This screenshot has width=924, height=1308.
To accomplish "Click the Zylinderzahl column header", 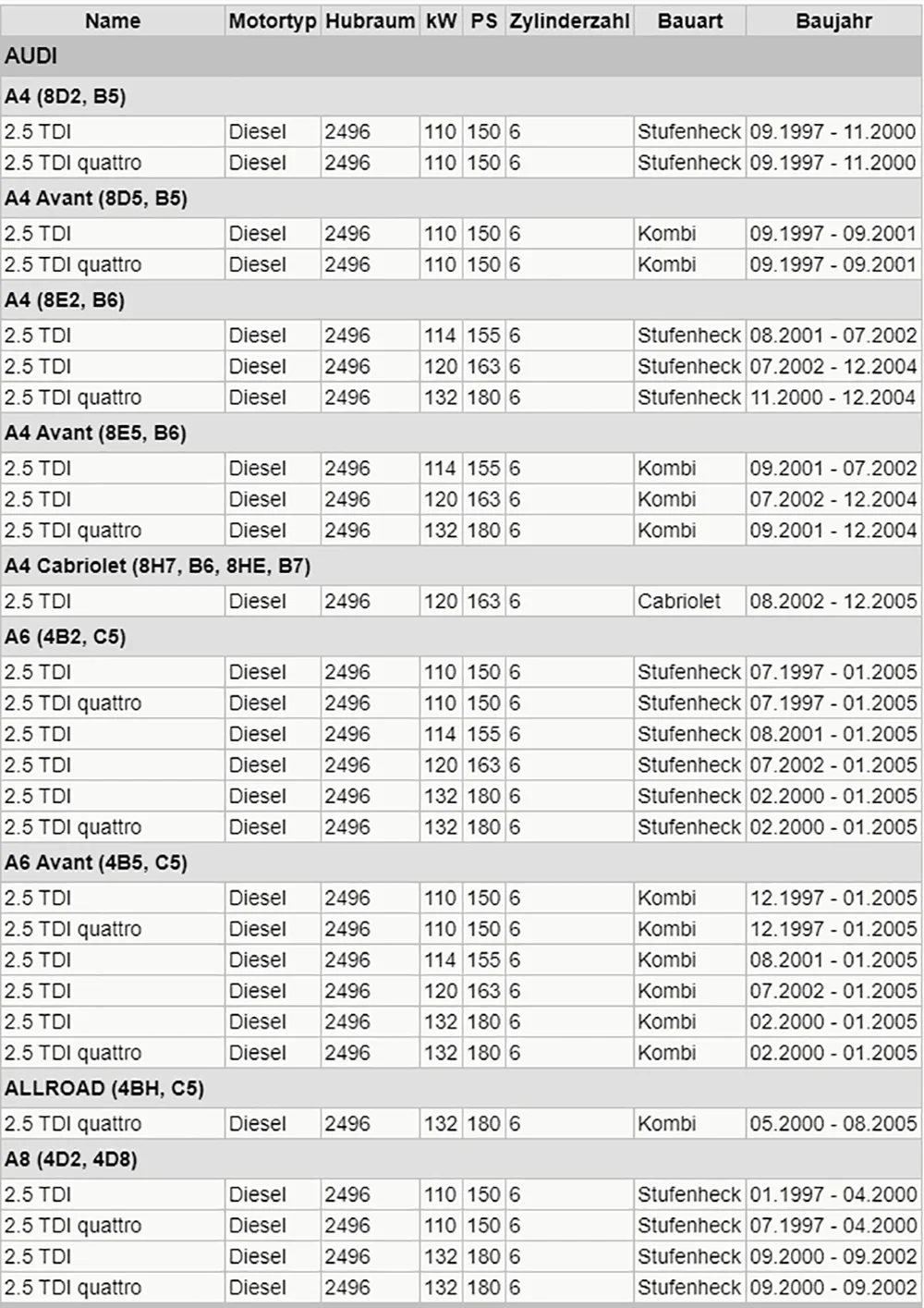I will (x=569, y=20).
